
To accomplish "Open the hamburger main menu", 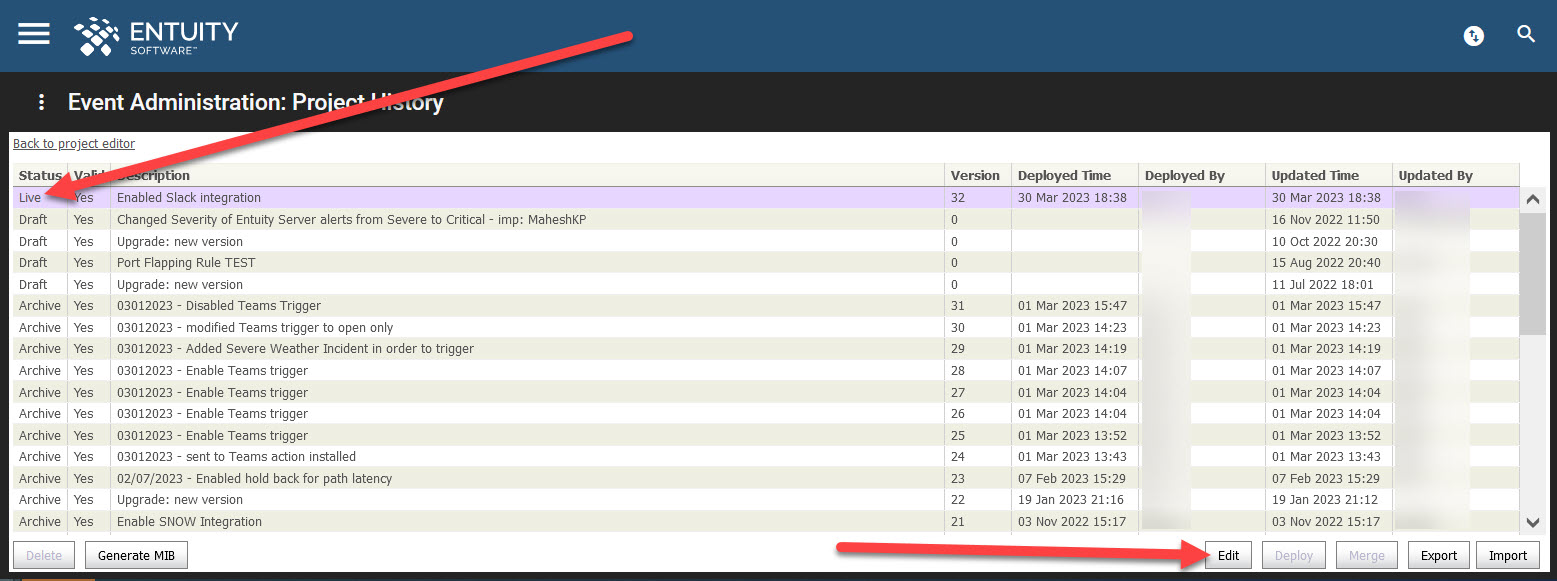I will [34, 34].
